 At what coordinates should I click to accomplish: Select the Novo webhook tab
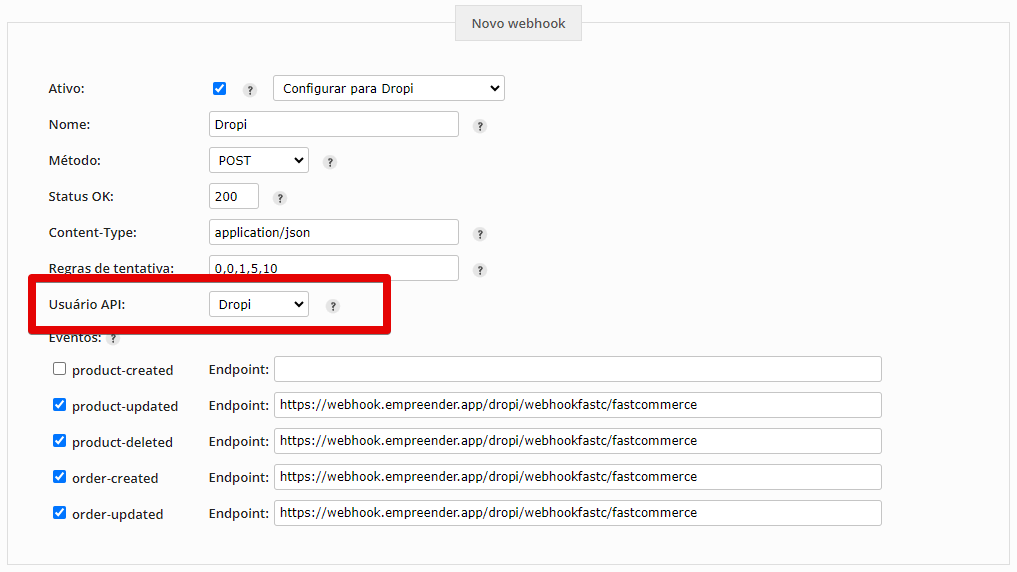(518, 23)
